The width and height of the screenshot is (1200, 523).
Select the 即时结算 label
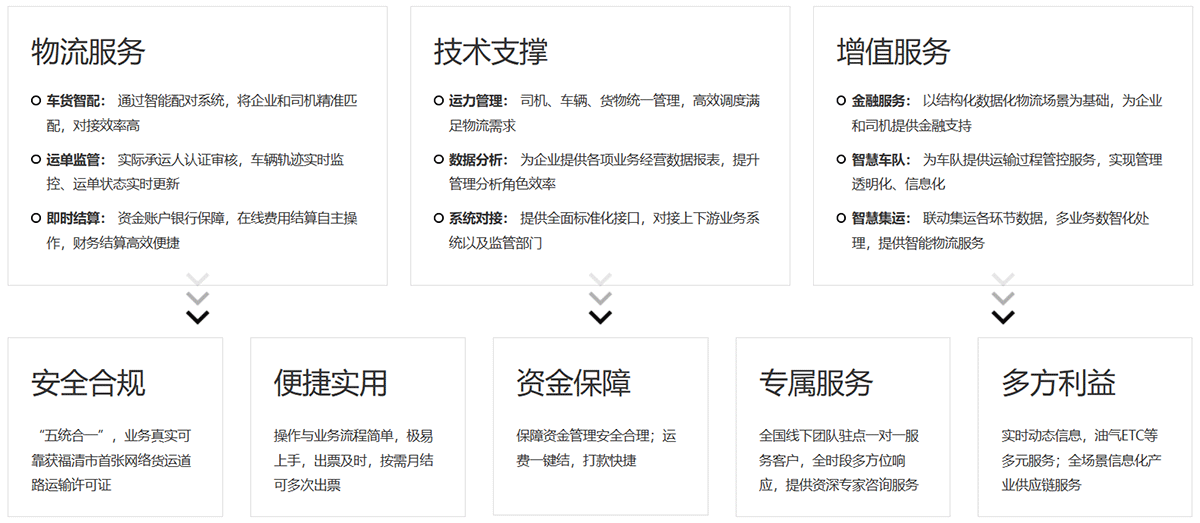pos(76,217)
